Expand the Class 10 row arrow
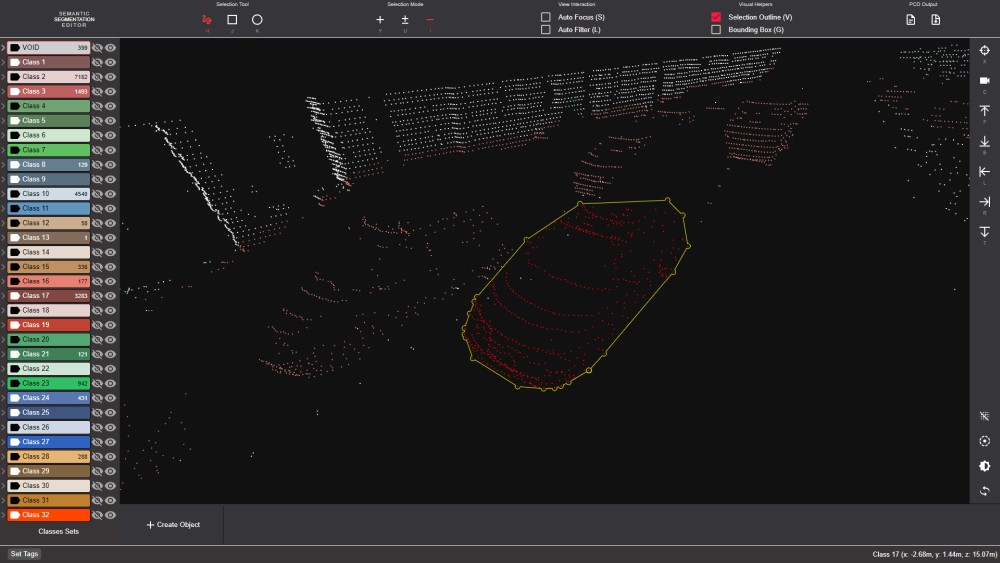Image resolution: width=1000 pixels, height=563 pixels. click(x=3, y=194)
